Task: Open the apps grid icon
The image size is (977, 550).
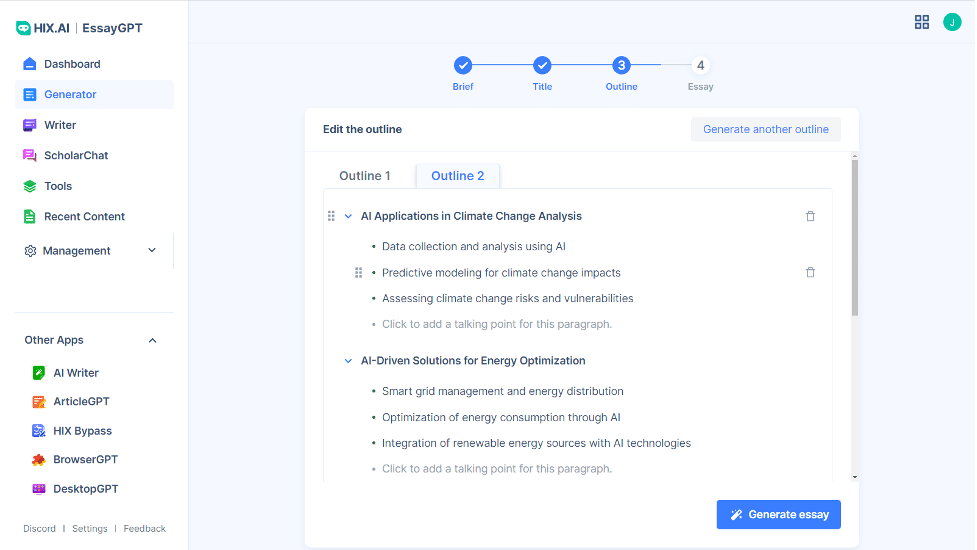Action: (x=922, y=22)
